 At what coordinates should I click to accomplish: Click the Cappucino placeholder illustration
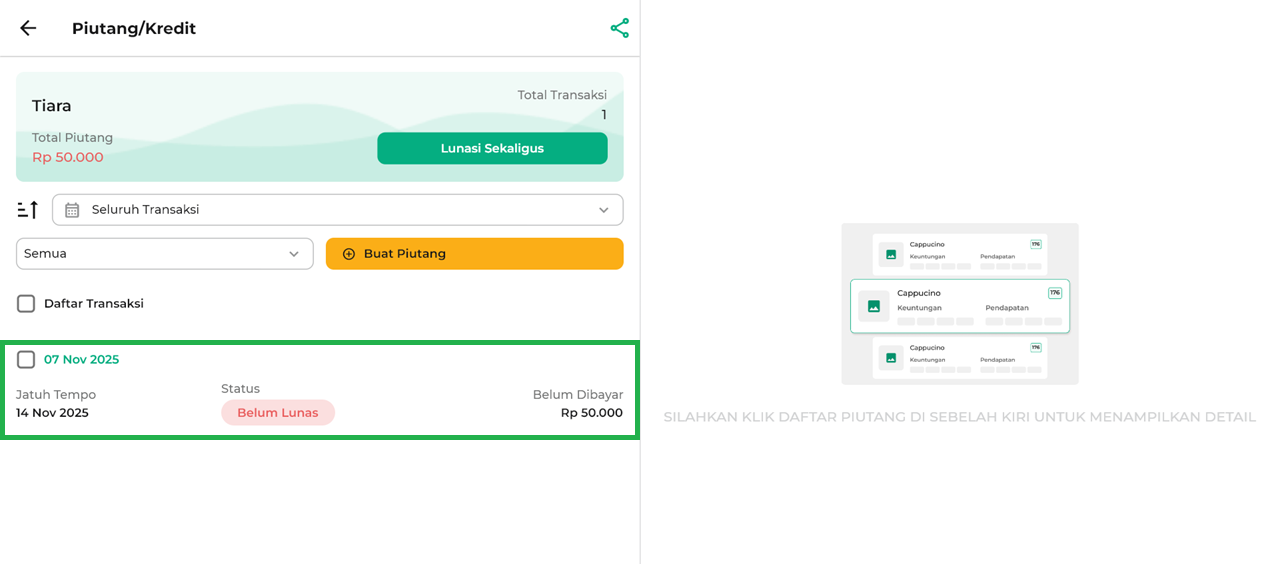(x=959, y=304)
